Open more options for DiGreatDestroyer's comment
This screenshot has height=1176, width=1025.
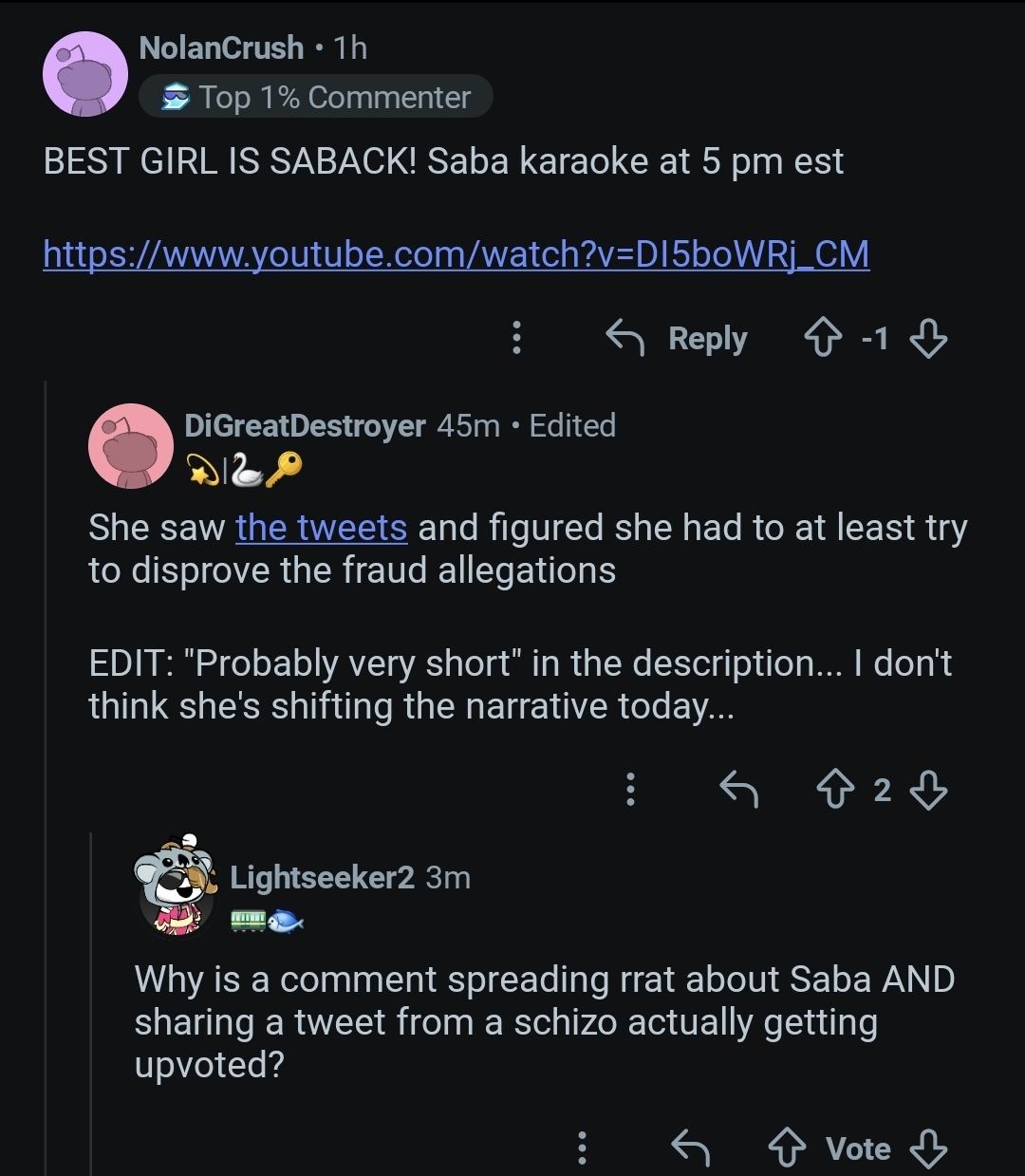pyautogui.click(x=630, y=789)
